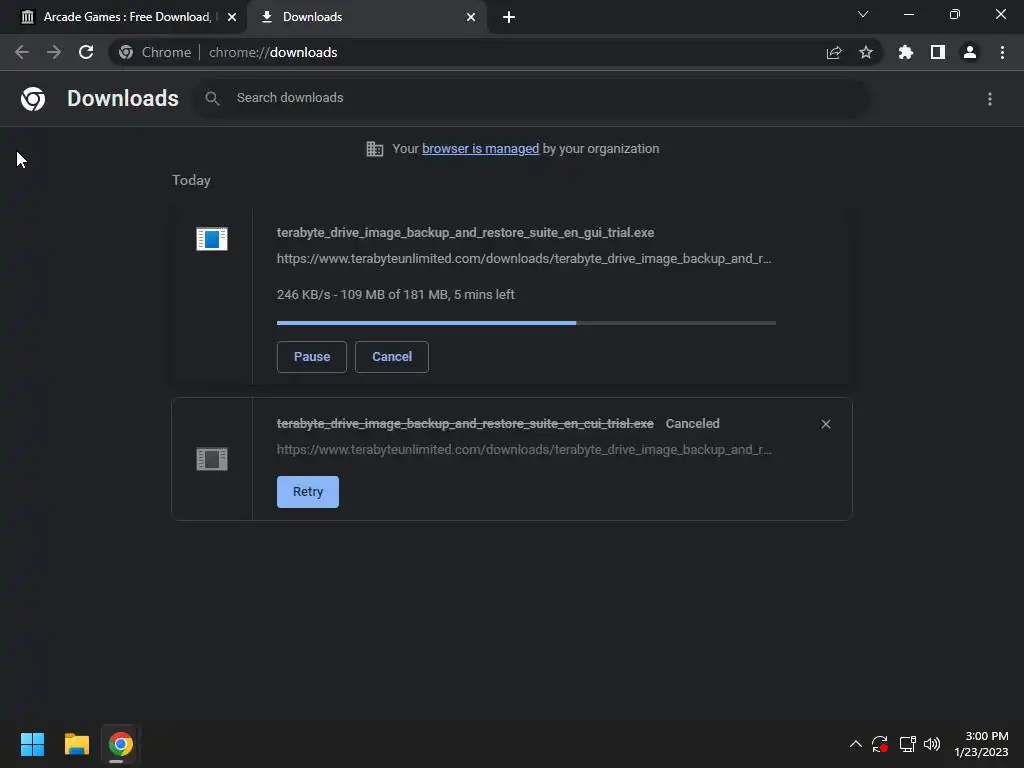
Task: Click the Downloads tab download favicon
Action: click(266, 17)
